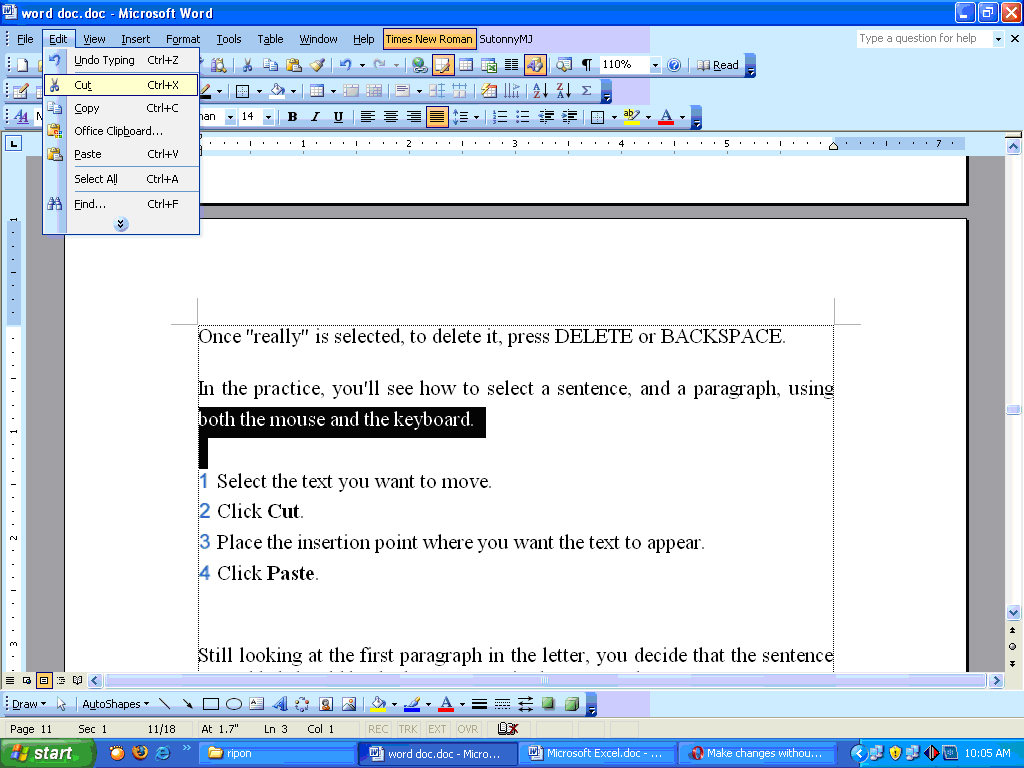Click the Read button on the toolbar
The height and width of the screenshot is (768, 1024).
[718, 64]
